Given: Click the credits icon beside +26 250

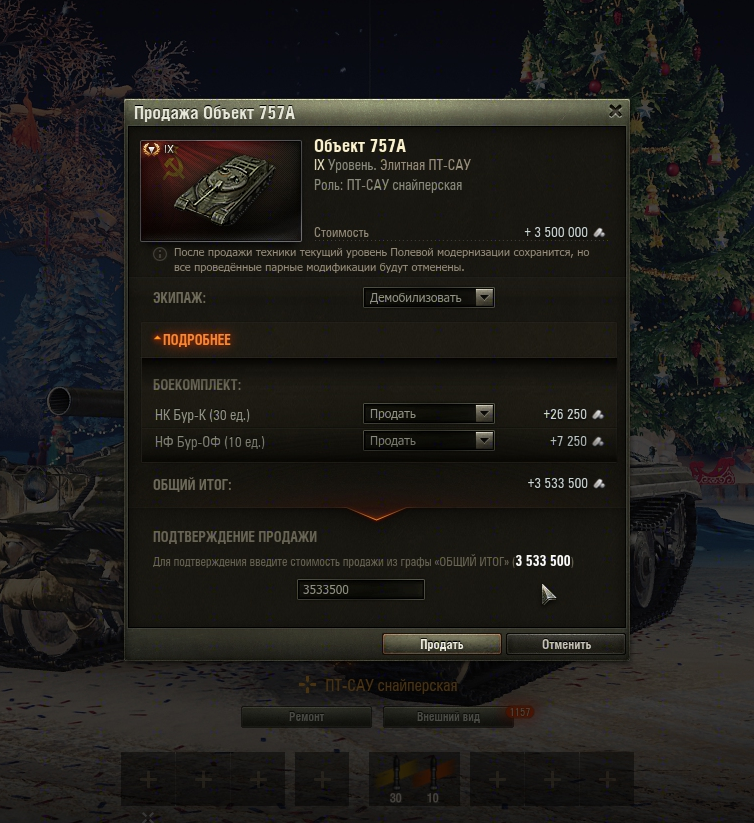Looking at the screenshot, I should point(598,415).
